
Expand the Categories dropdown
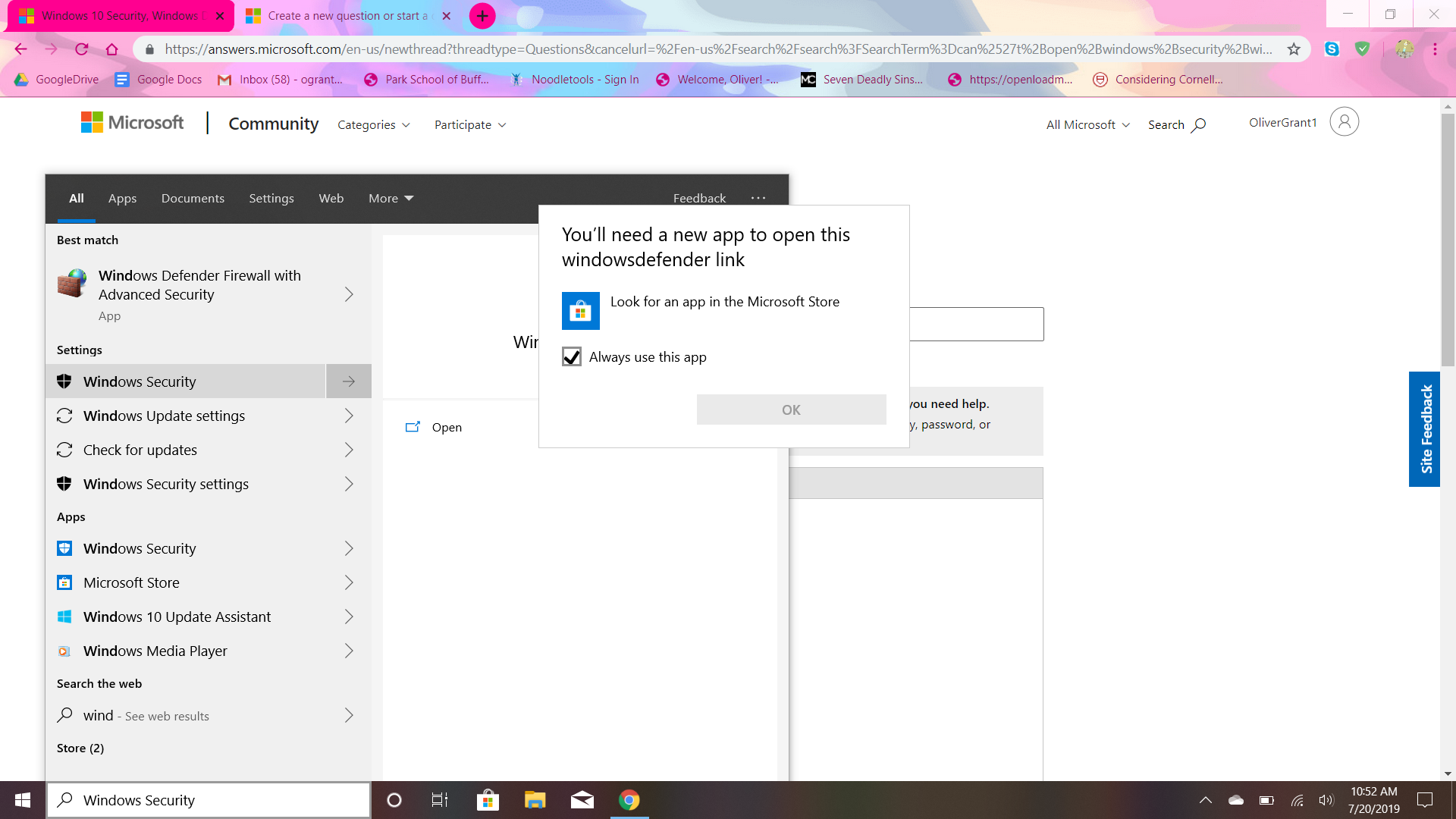click(374, 125)
